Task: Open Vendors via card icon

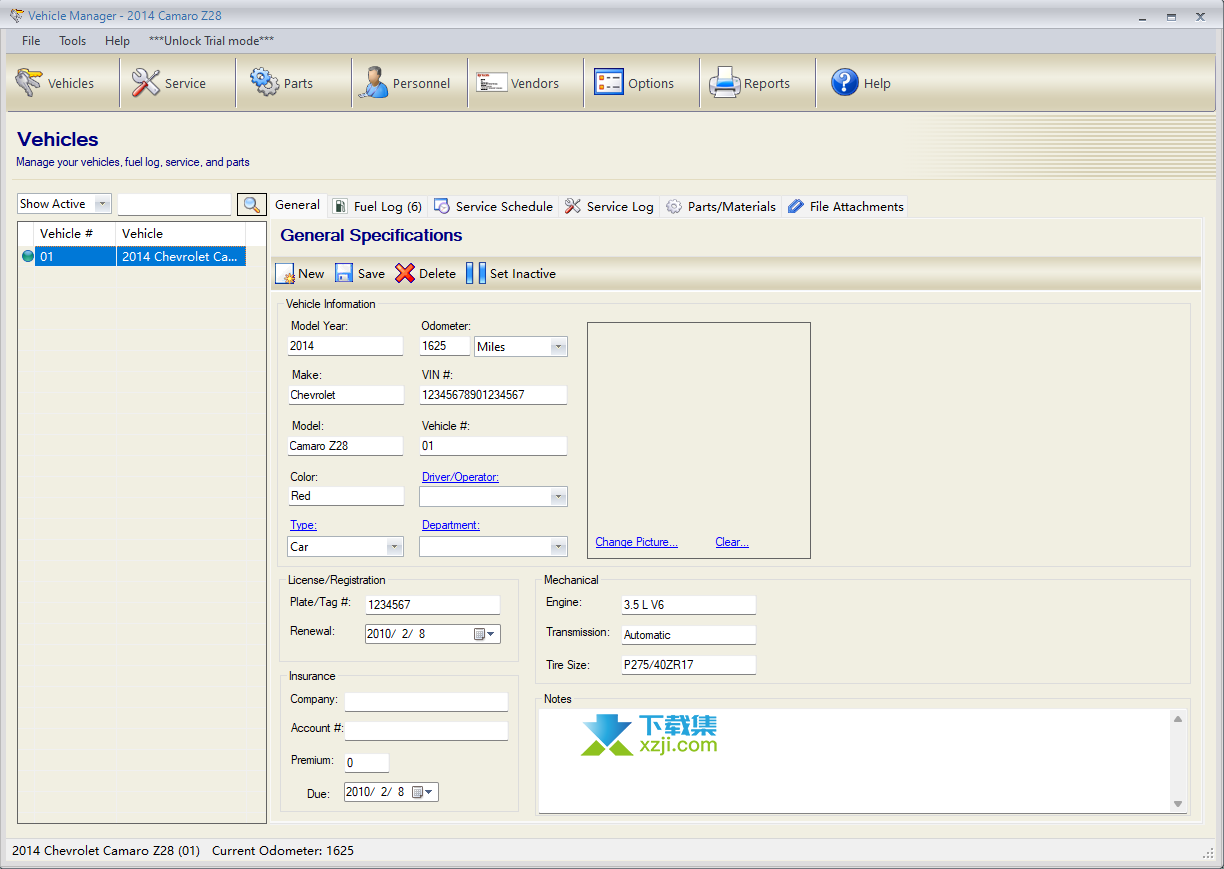Action: [491, 83]
